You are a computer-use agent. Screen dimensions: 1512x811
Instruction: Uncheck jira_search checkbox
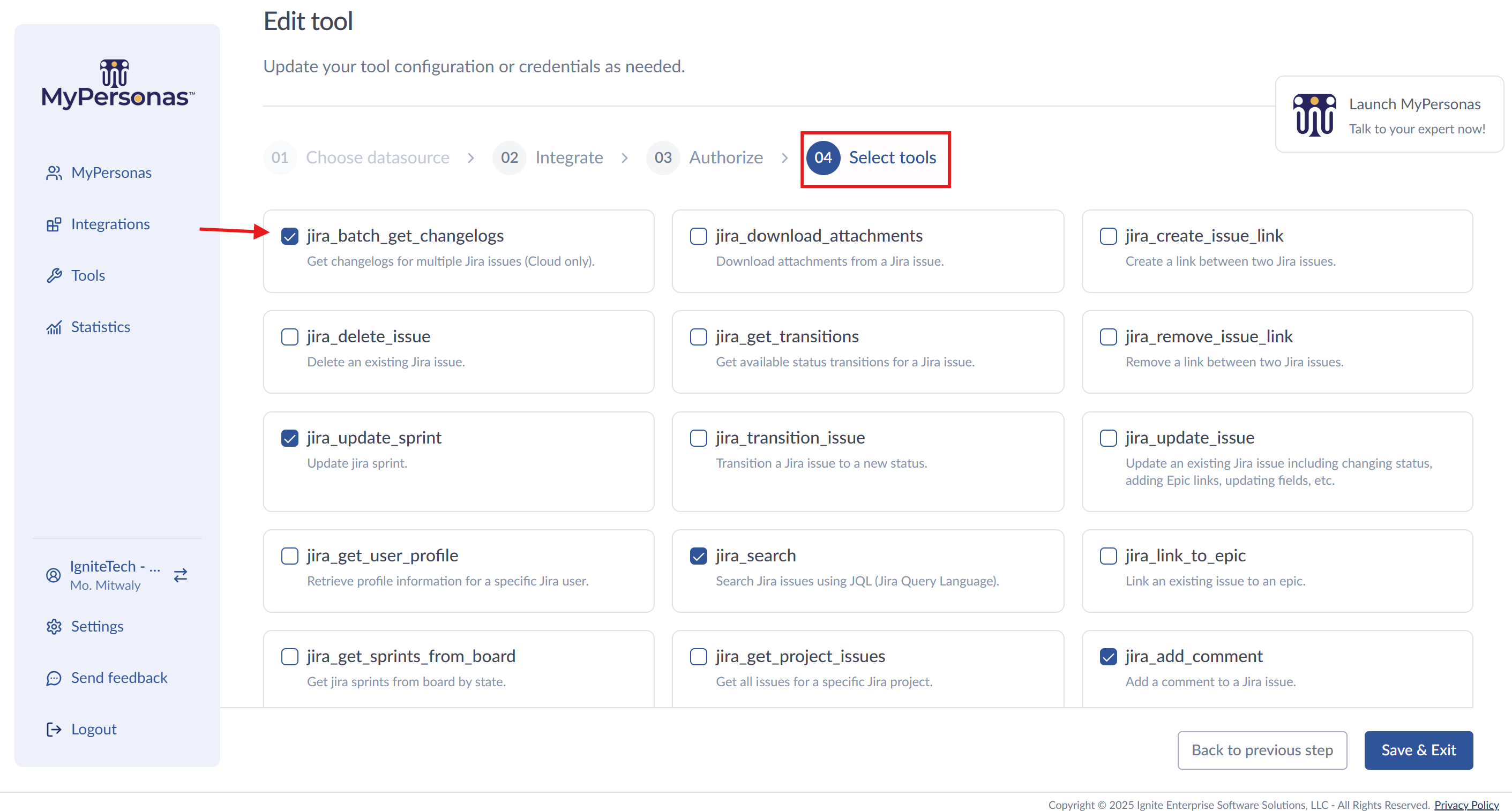coord(699,555)
